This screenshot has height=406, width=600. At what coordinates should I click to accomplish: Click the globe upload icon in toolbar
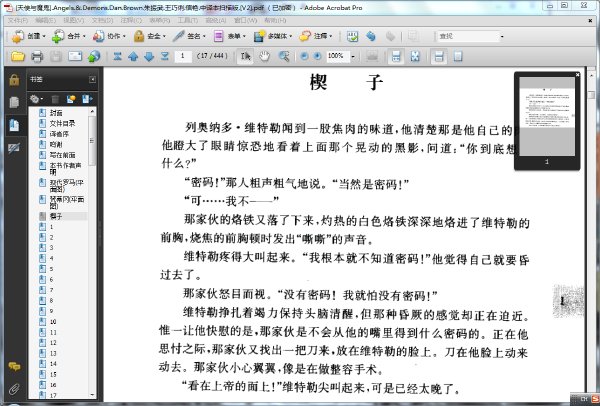94,57
